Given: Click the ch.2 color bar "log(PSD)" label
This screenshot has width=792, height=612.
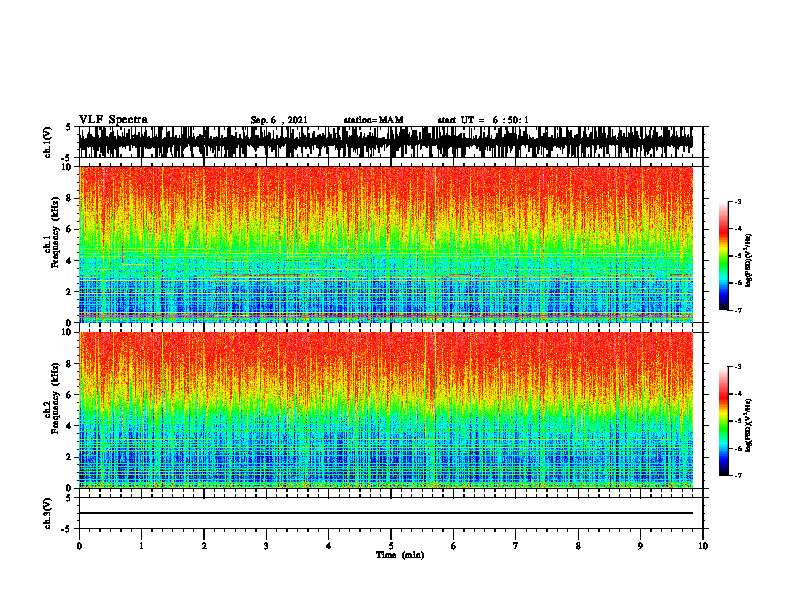Looking at the screenshot, I should tap(749, 425).
